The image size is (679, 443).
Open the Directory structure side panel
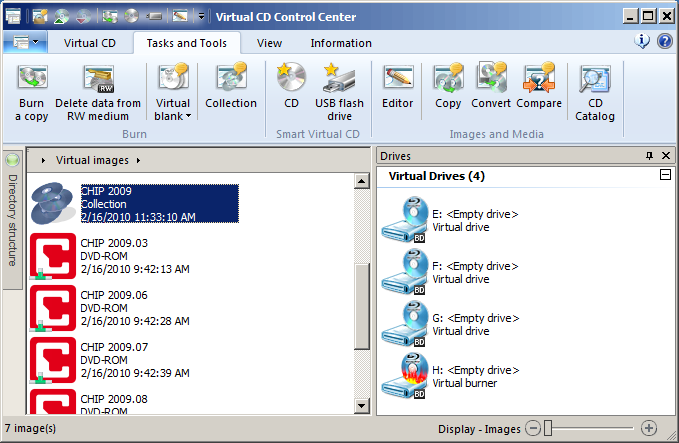tap(13, 220)
